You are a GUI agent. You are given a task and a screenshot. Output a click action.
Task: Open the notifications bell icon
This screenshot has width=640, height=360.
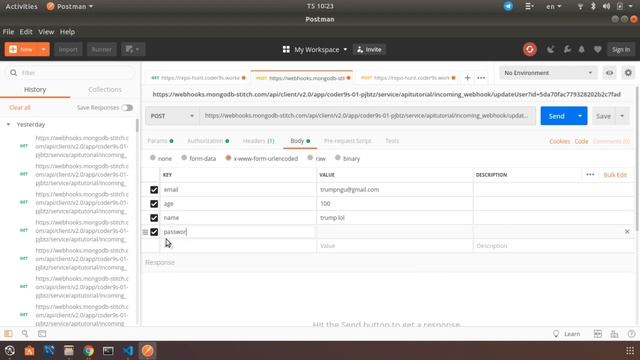[x=582, y=49]
